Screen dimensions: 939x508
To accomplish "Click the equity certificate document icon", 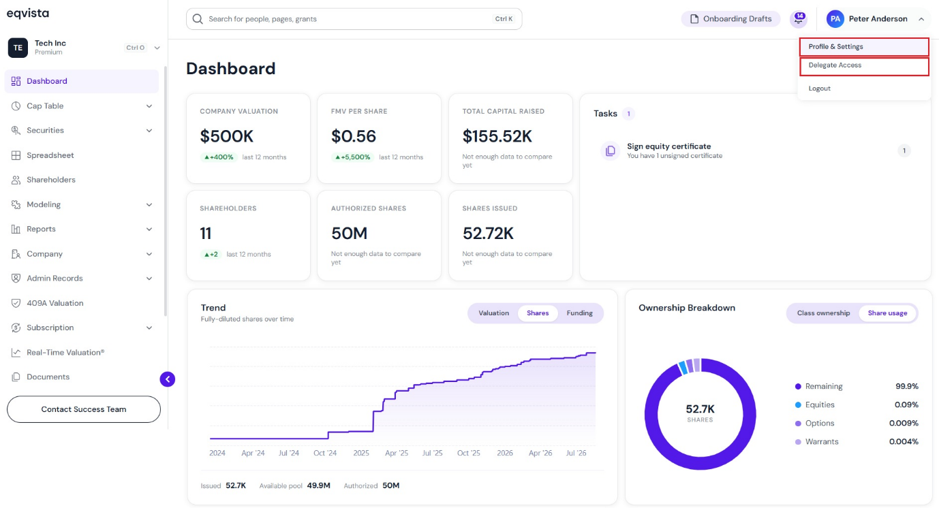I will [x=610, y=150].
